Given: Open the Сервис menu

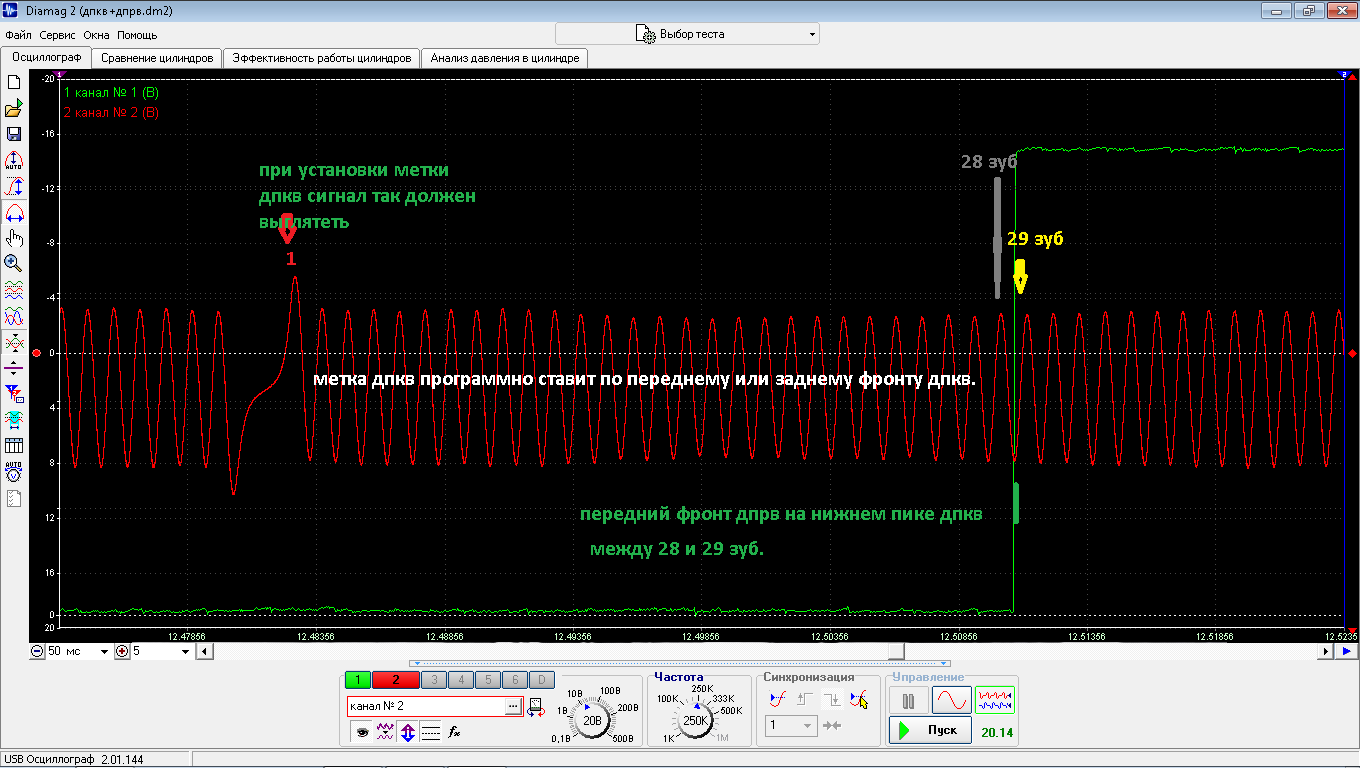Looking at the screenshot, I should tap(57, 35).
